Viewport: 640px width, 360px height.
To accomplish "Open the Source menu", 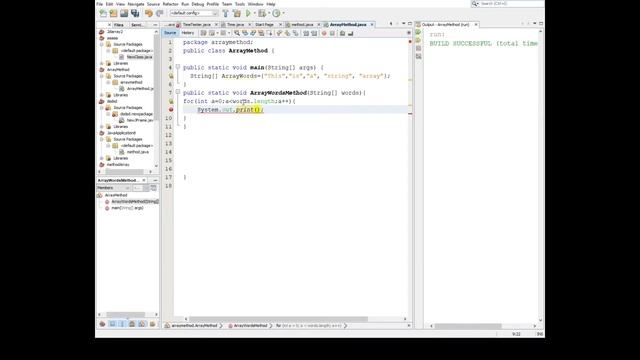I will [153, 4].
